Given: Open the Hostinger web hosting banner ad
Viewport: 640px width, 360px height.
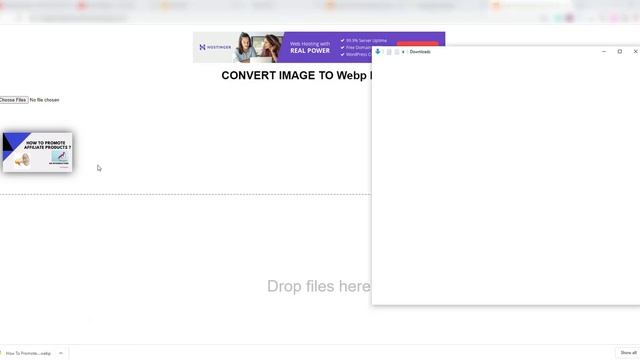Looking at the screenshot, I should pos(282,47).
